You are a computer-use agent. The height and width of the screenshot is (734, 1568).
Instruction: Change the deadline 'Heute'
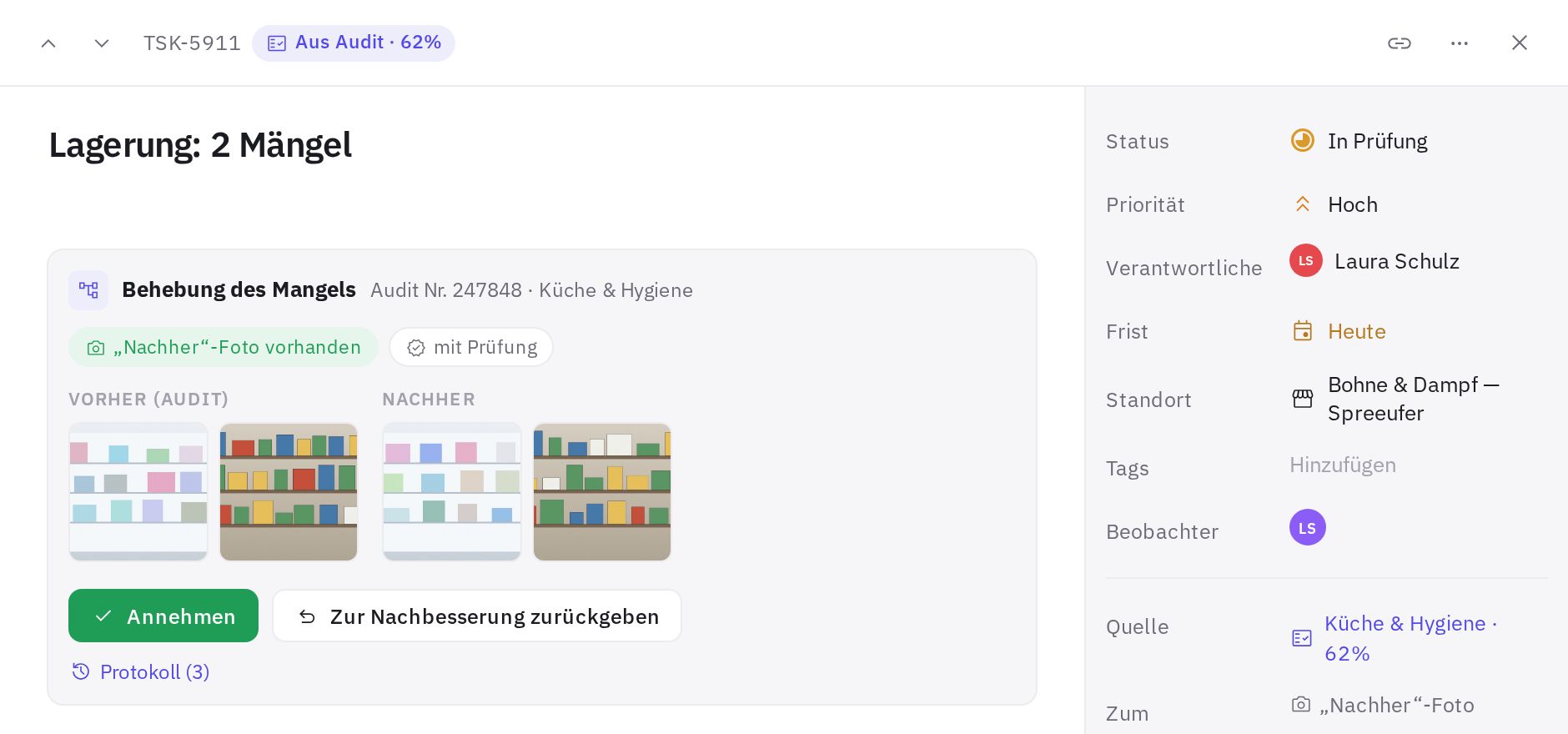[1339, 331]
